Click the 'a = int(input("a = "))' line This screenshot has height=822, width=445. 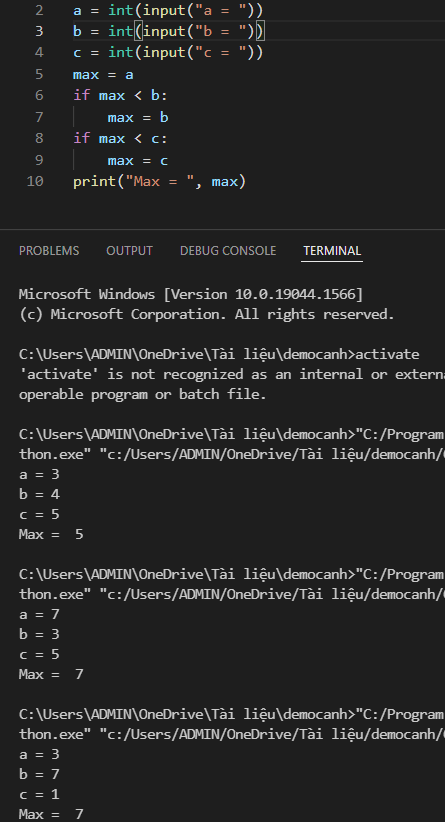[x=168, y=9]
